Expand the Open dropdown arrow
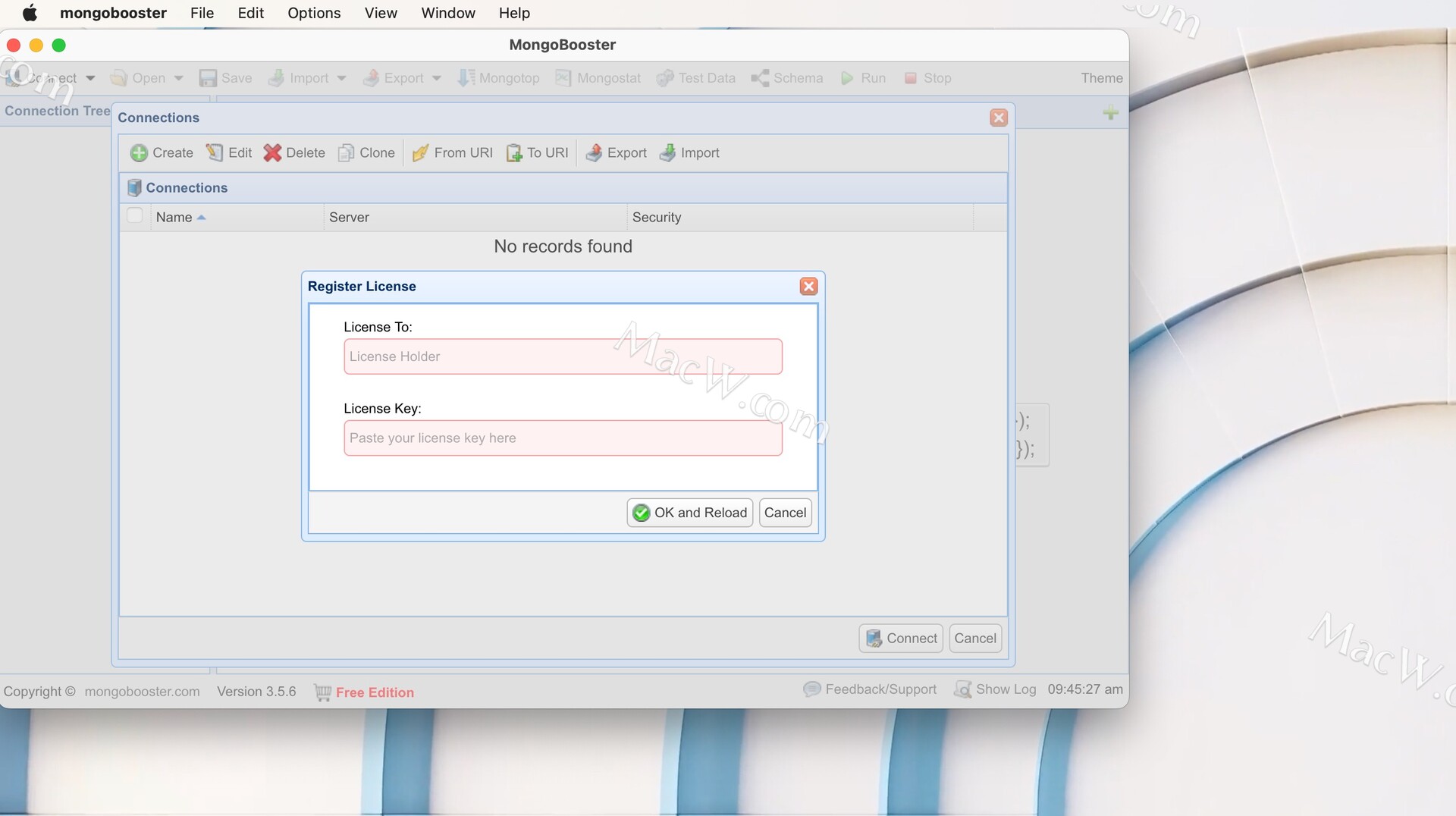Image resolution: width=1456 pixels, height=816 pixels. point(179,78)
